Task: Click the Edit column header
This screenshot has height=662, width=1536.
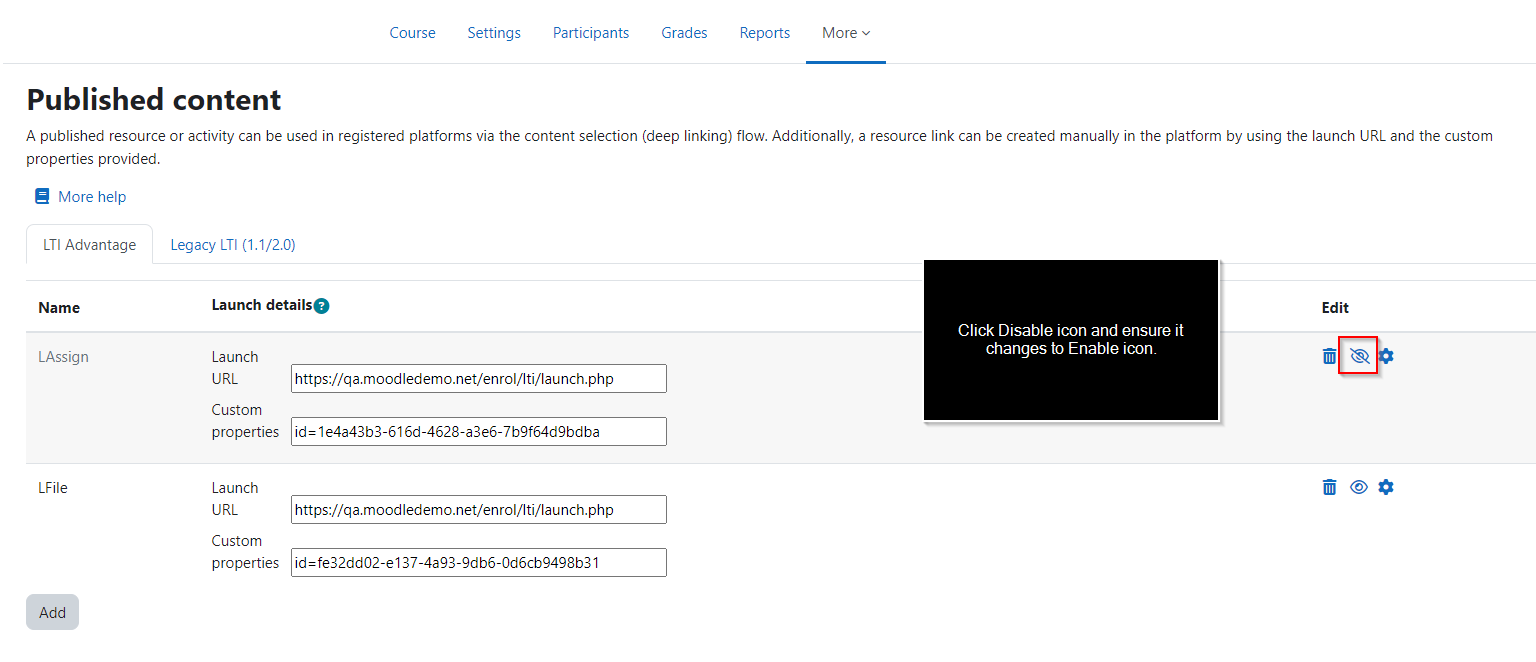Action: pyautogui.click(x=1335, y=307)
